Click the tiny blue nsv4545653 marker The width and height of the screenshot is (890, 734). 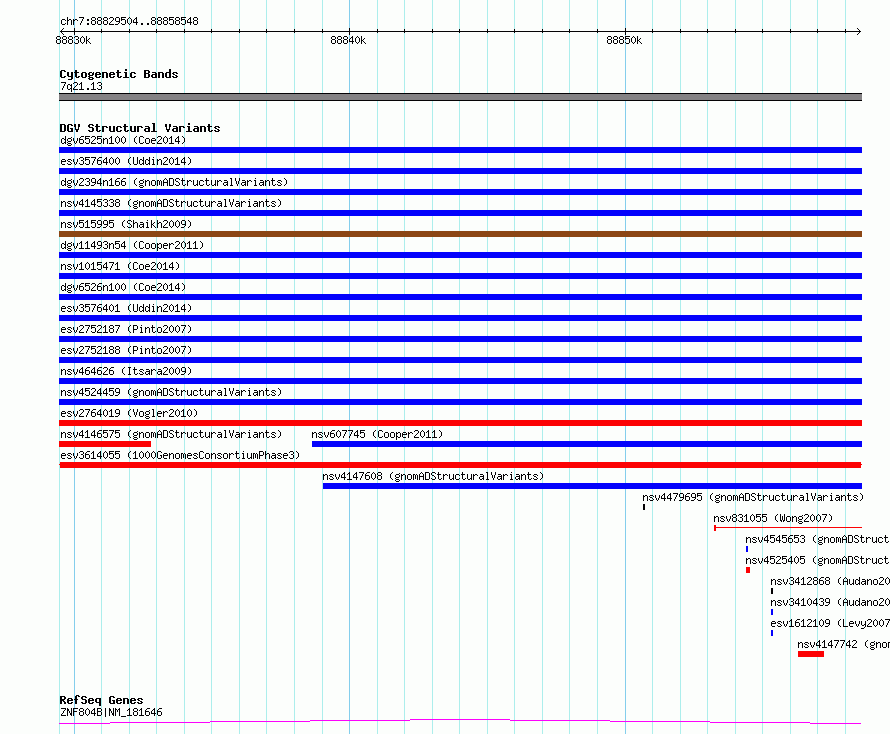click(x=747, y=549)
